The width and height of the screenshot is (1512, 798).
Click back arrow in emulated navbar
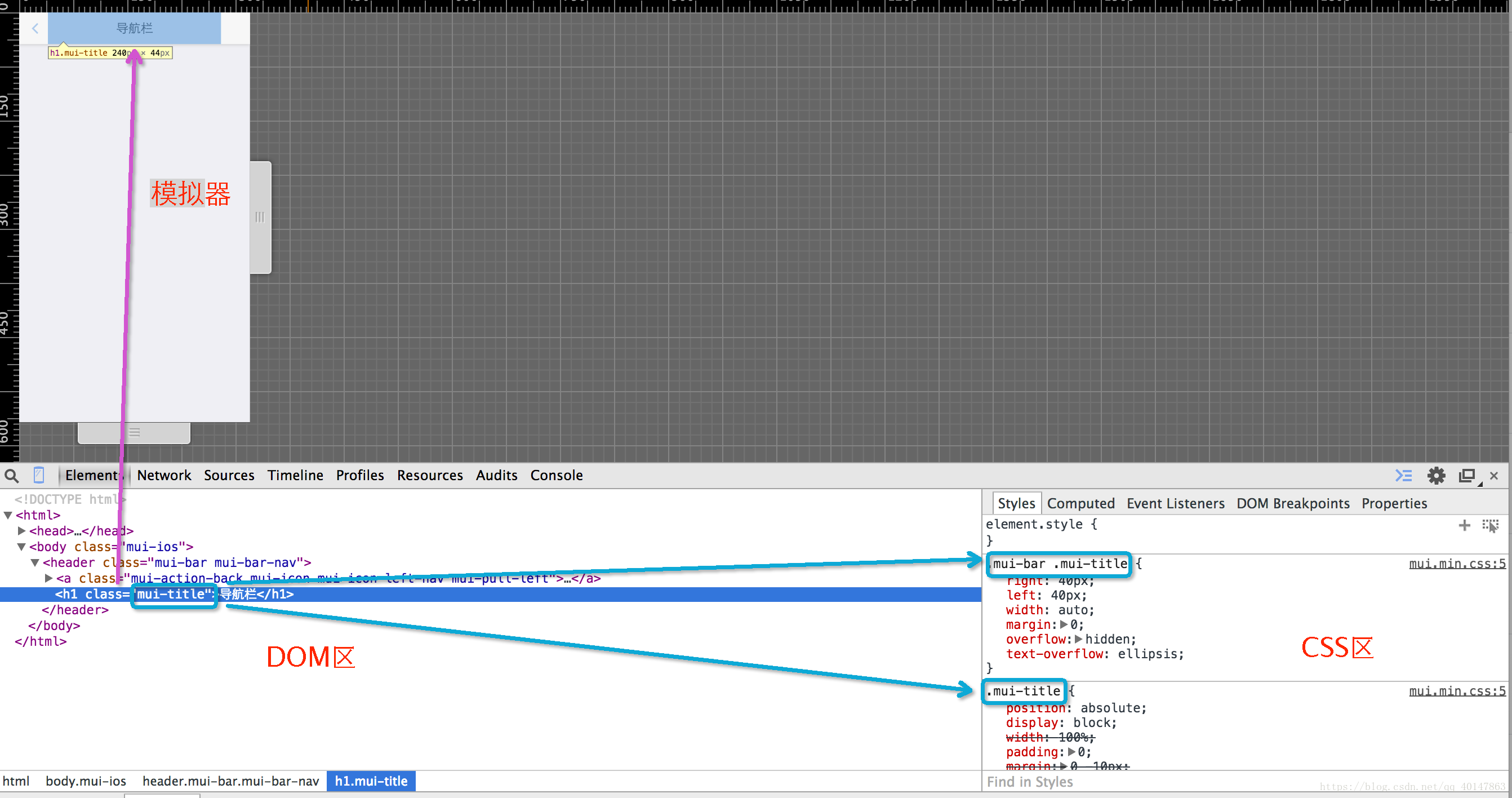(35, 28)
